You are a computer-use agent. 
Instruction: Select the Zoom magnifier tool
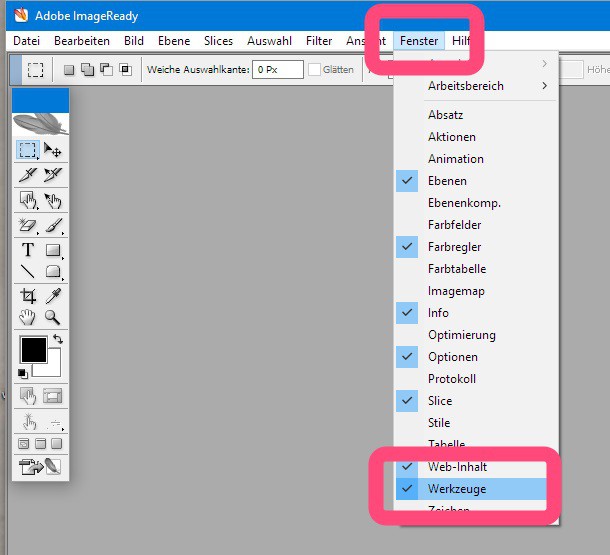tap(53, 318)
